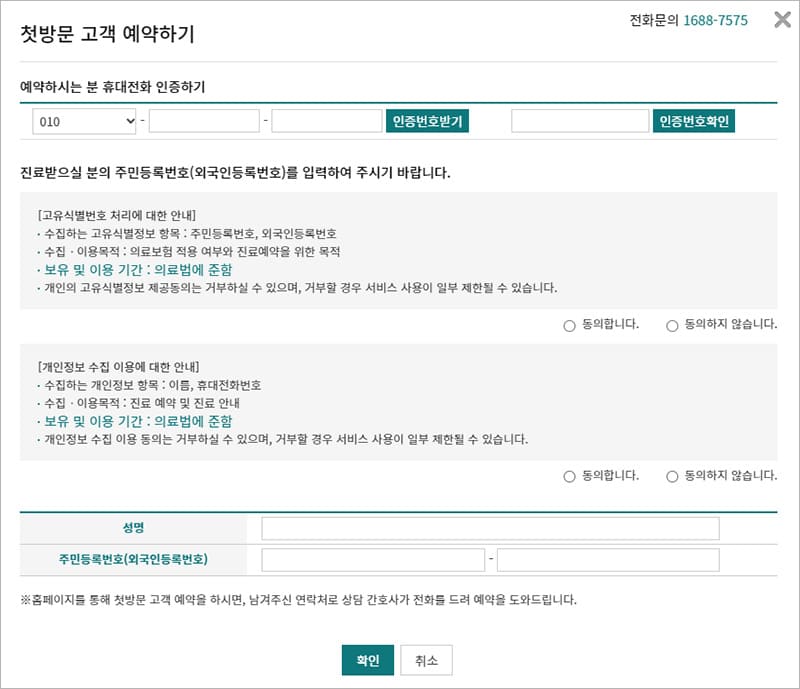The image size is (800, 689).
Task: Select 동의하지 않습니다 for personal information collection
Action: coord(672,476)
